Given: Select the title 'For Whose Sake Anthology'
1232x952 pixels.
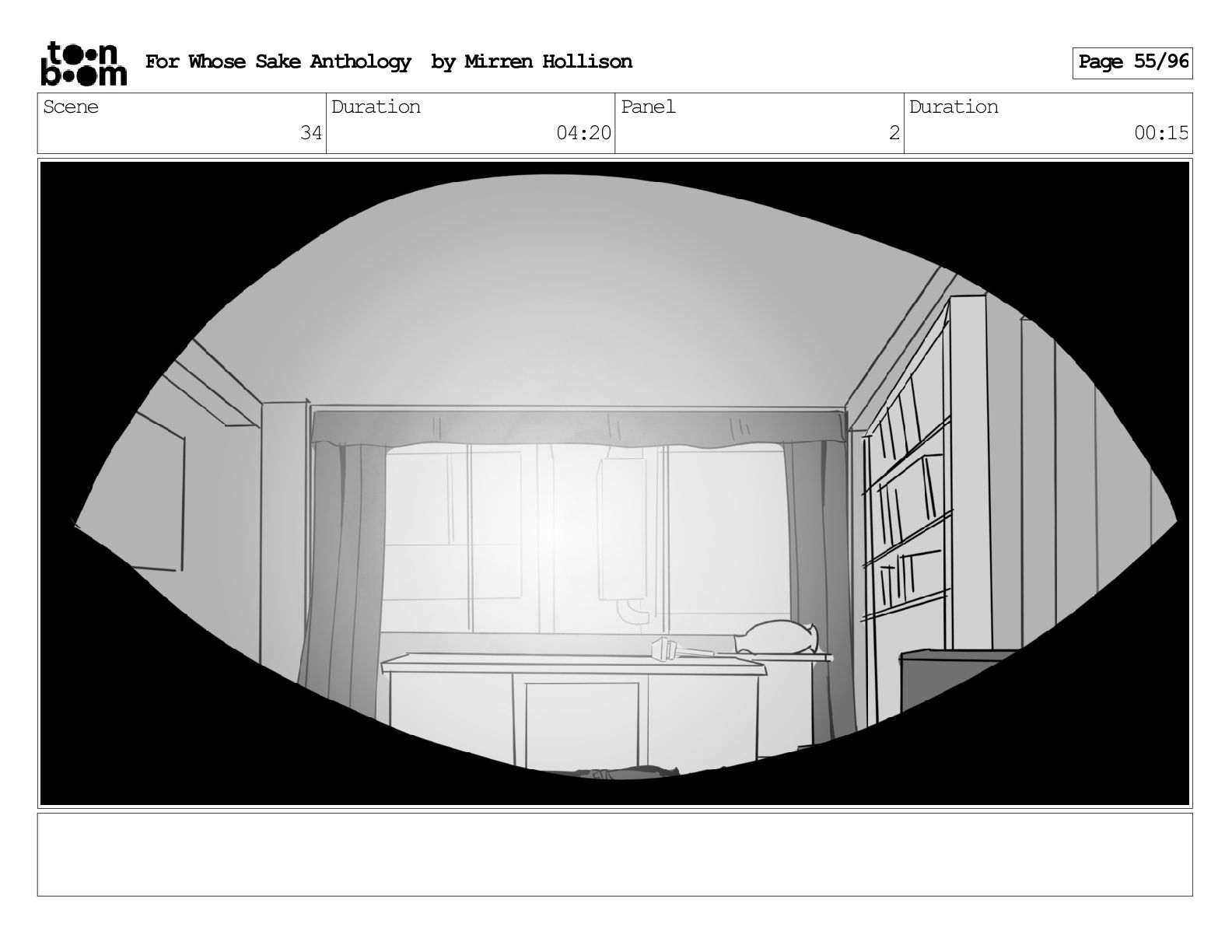Looking at the screenshot, I should pos(278,62).
